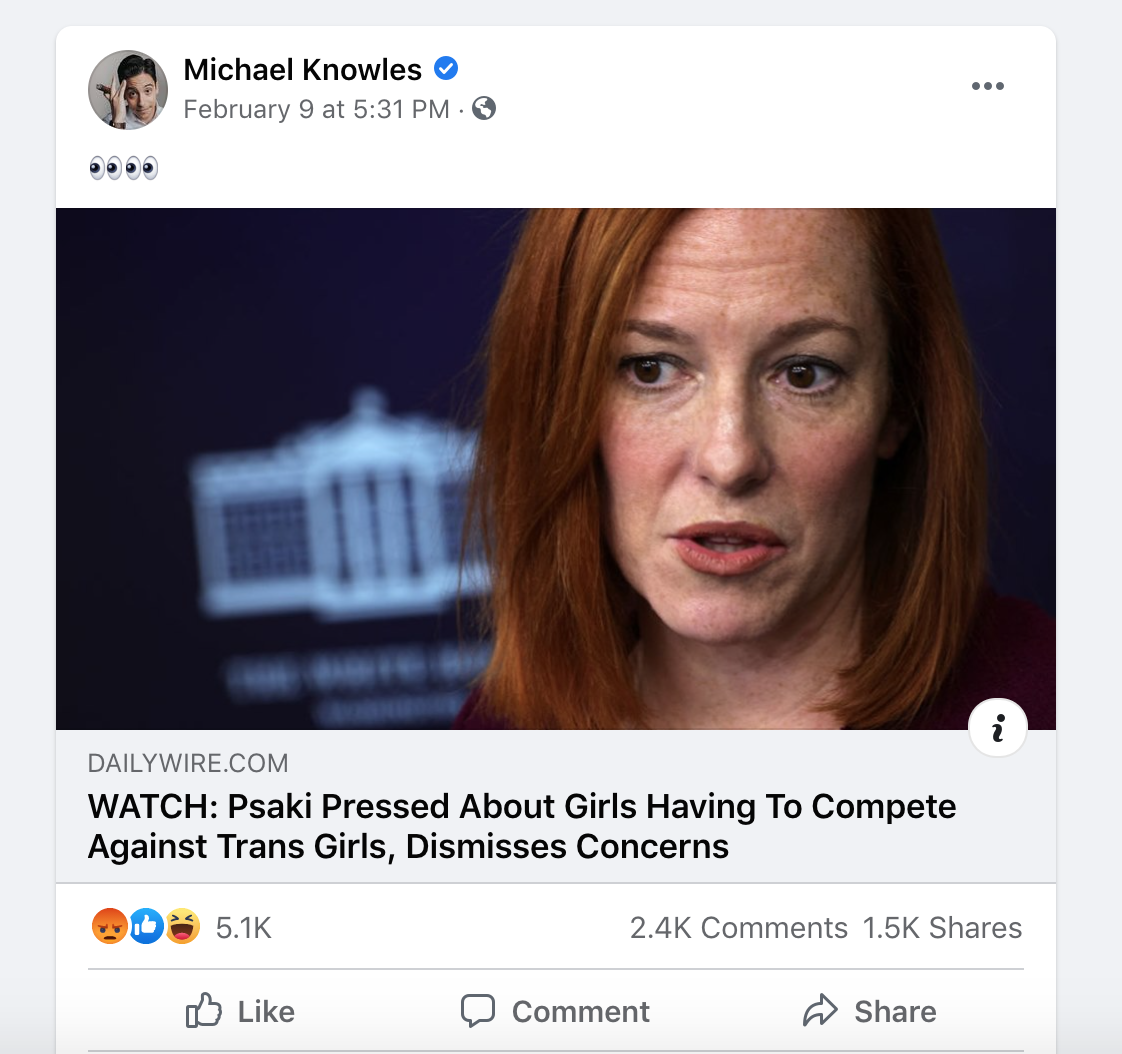Viewport: 1122px width, 1054px height.
Task: Click the Share arrow icon
Action: [x=822, y=1011]
